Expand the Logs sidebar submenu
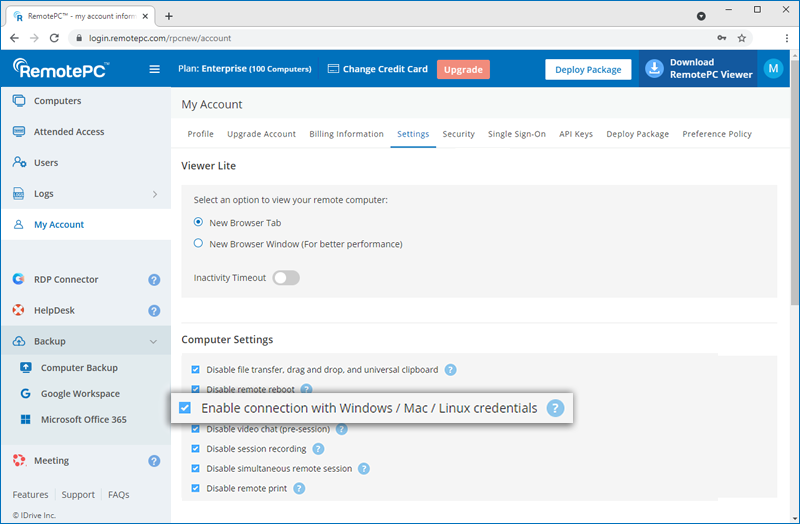 [154, 194]
